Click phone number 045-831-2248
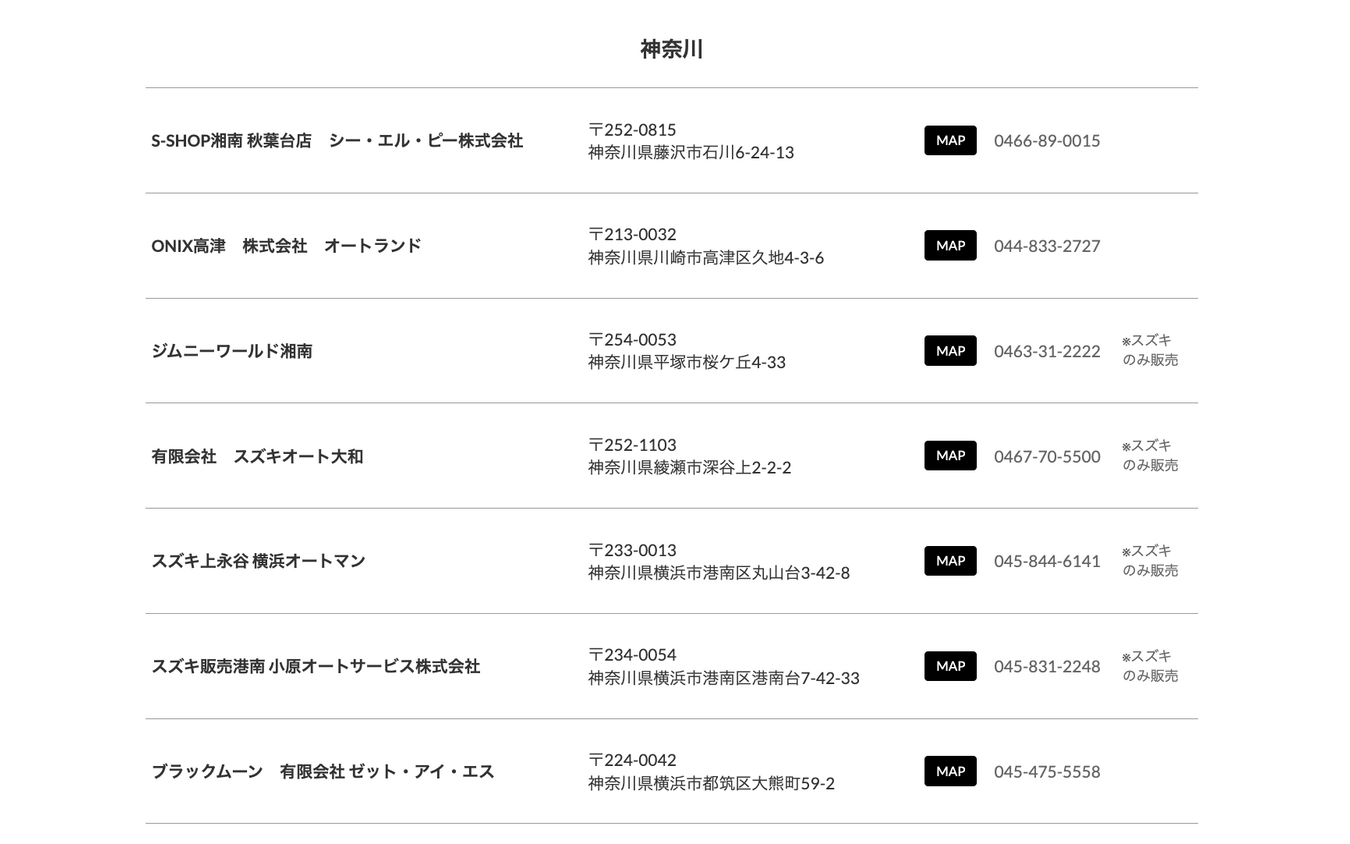This screenshot has width=1350, height=844. pos(1047,666)
